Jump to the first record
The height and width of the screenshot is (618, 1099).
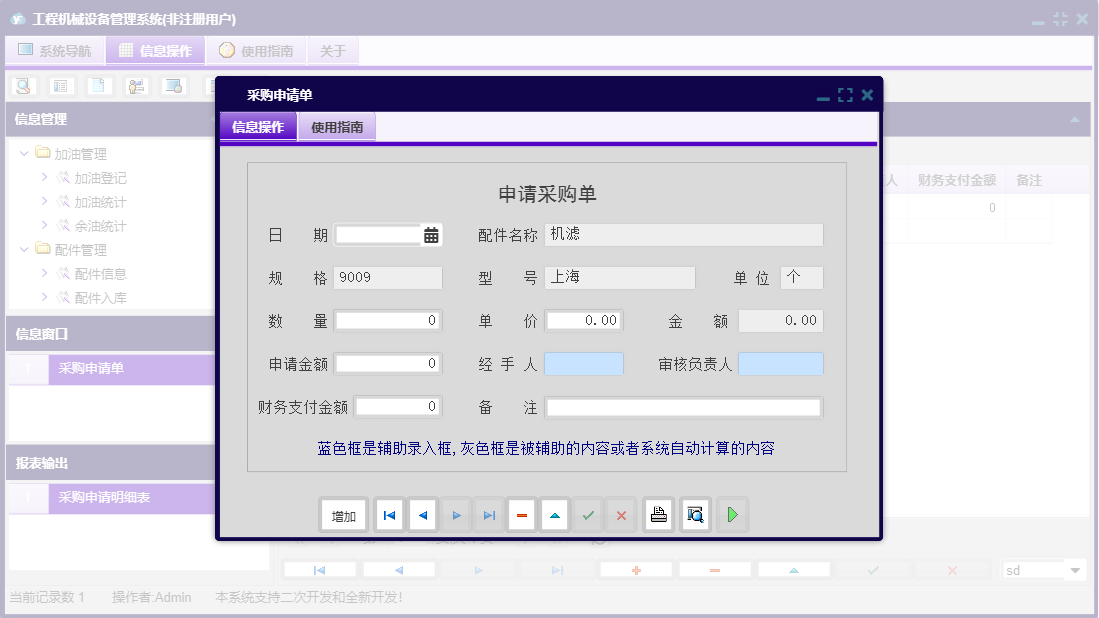[x=388, y=514]
